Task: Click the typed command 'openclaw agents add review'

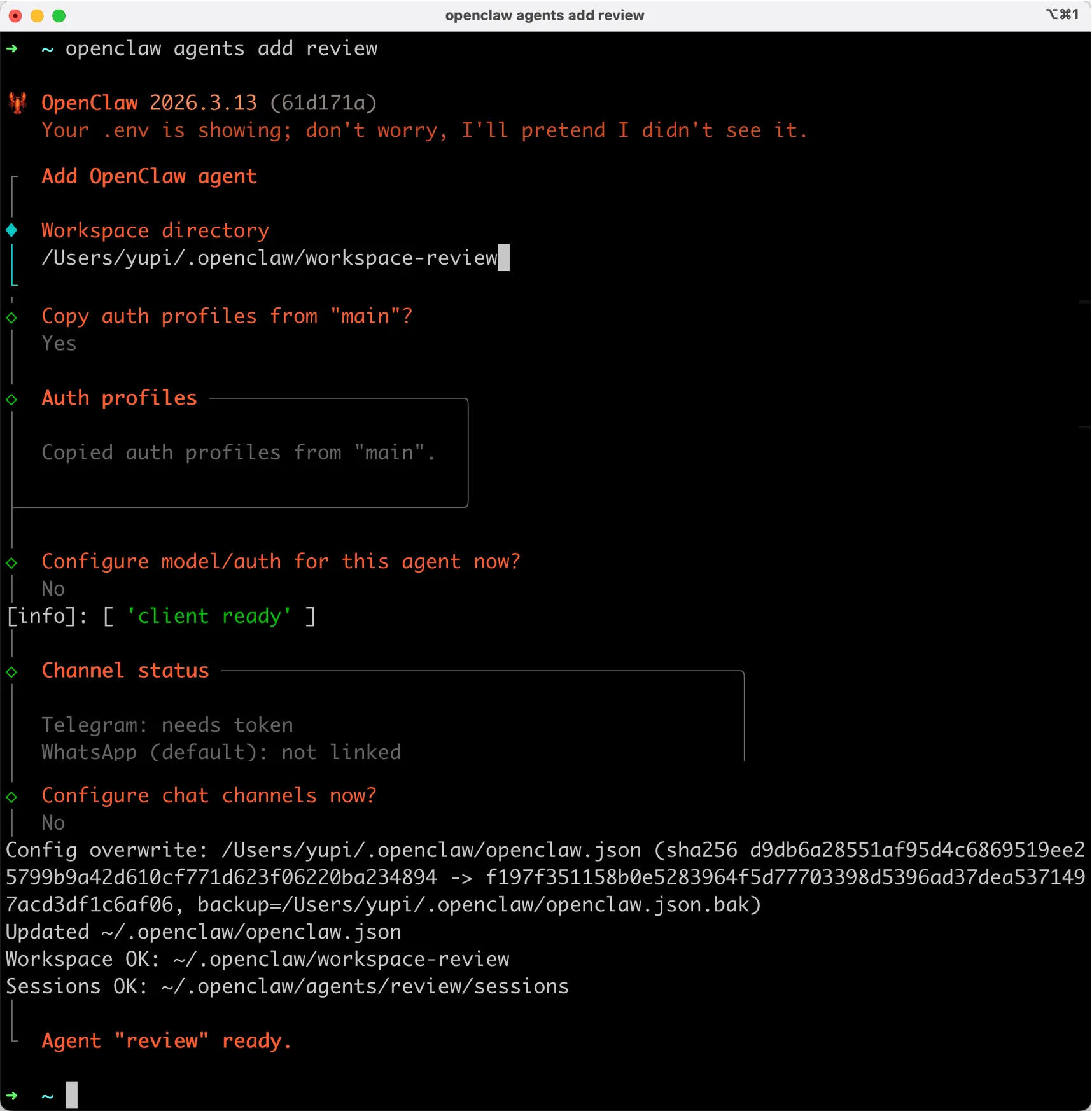Action: pyautogui.click(x=221, y=48)
